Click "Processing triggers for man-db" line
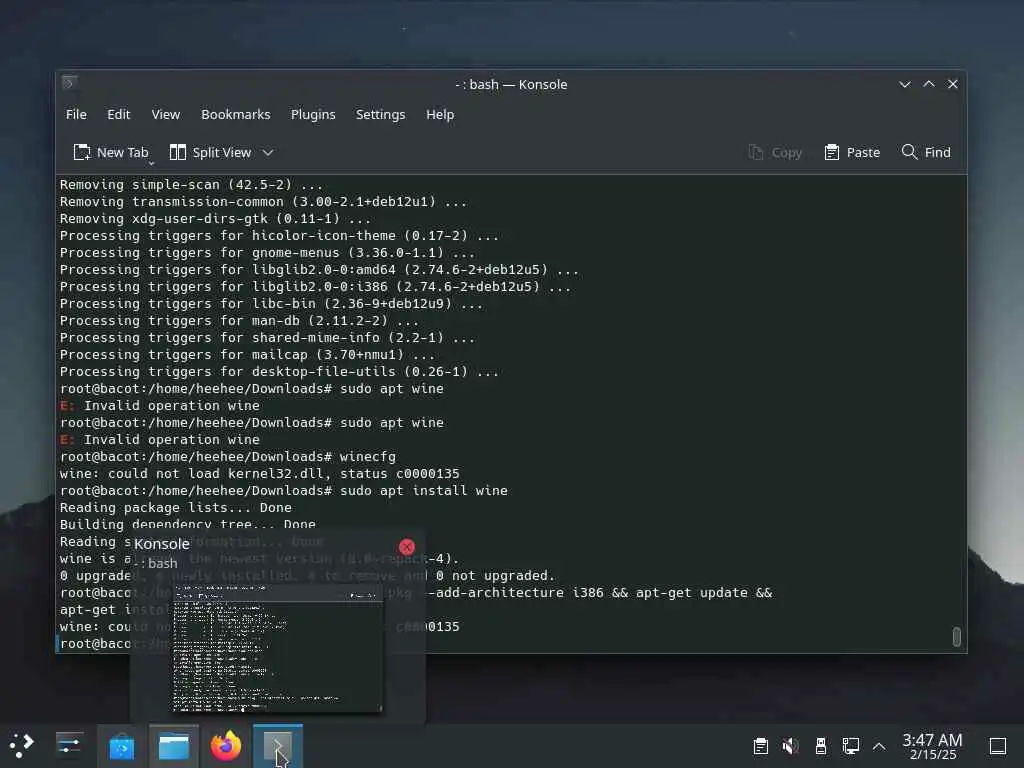 click(239, 321)
